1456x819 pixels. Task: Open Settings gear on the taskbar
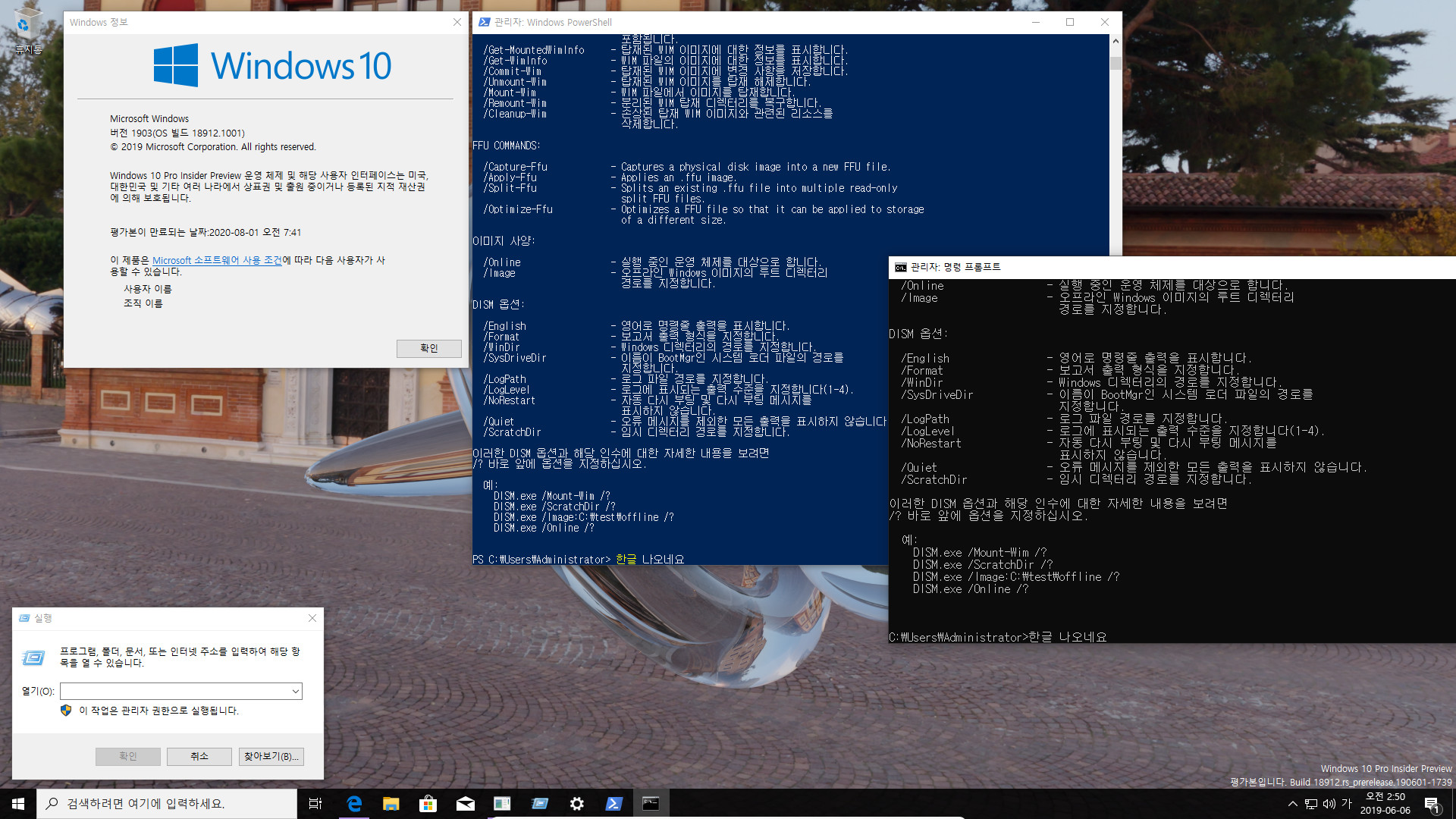[x=577, y=804]
